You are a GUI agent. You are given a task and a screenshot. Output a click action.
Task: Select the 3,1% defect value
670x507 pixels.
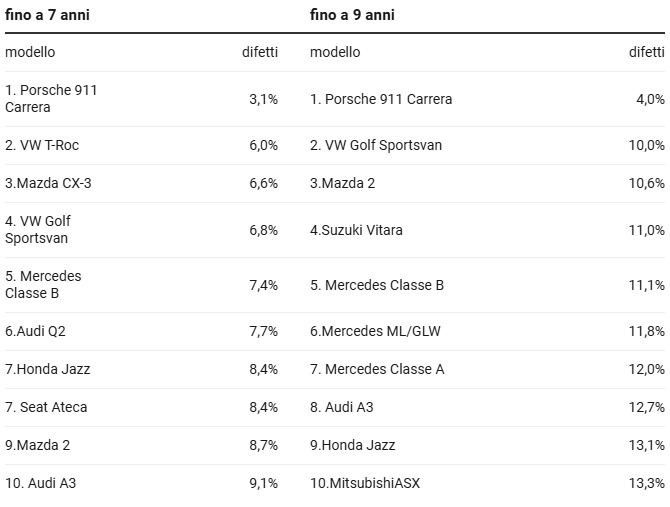(263, 99)
